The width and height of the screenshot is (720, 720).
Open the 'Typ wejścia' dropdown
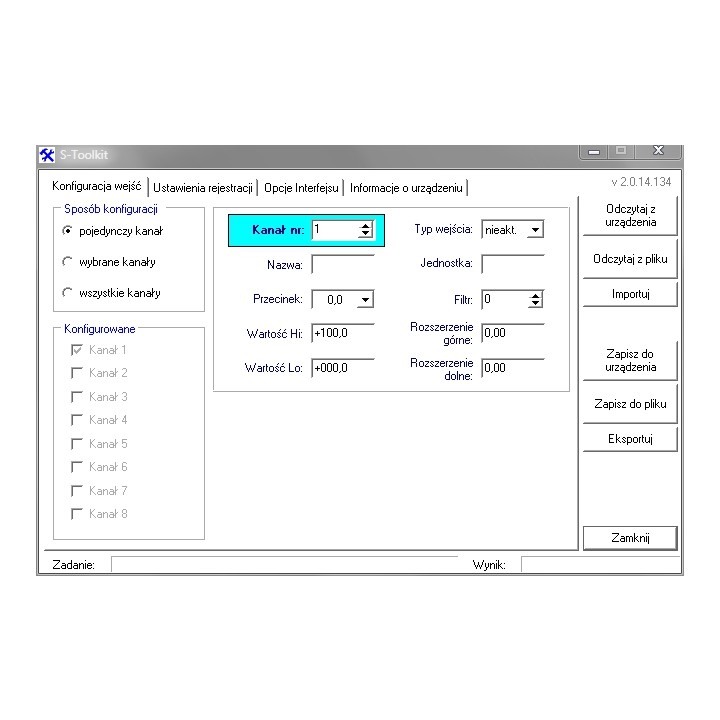tap(535, 230)
